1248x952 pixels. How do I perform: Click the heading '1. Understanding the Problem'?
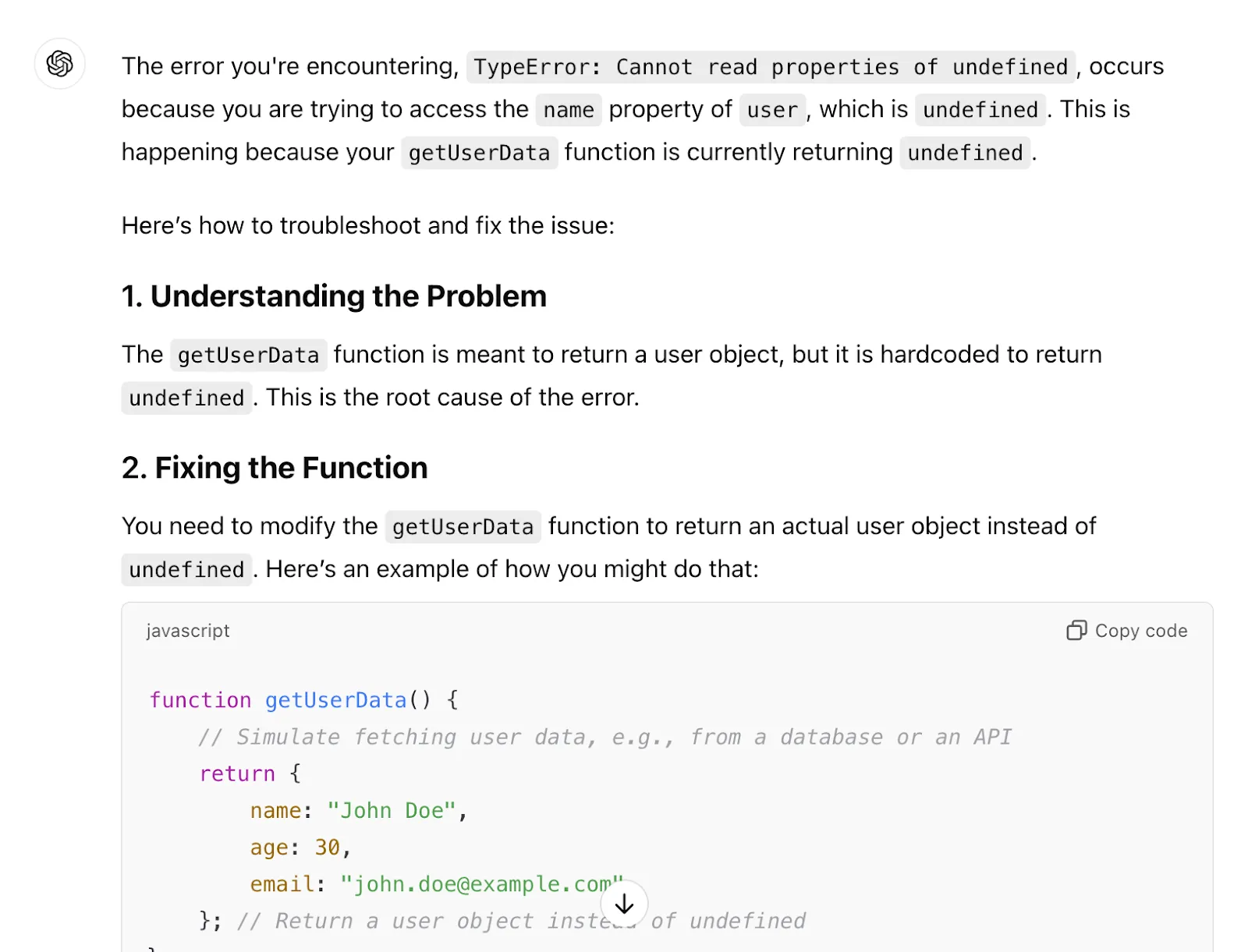[334, 296]
